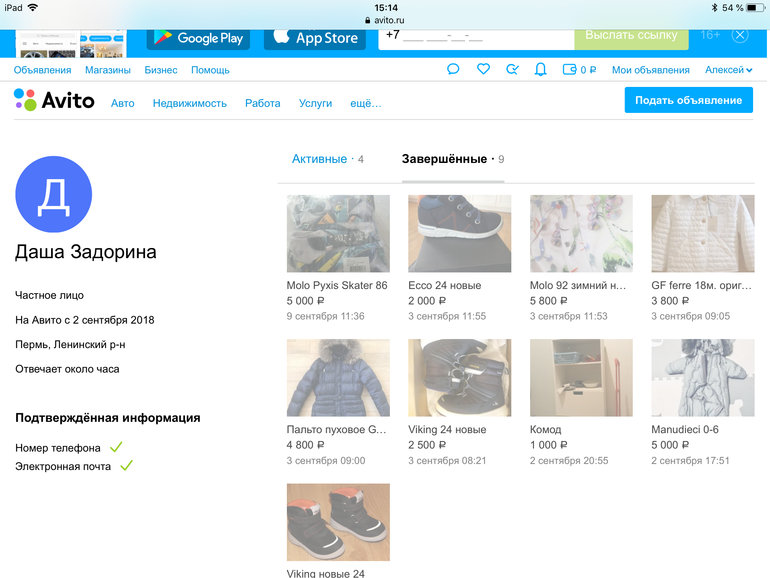Screen dimensions: 770x578
Task: Select the Завершённые tab
Action: click(445, 159)
